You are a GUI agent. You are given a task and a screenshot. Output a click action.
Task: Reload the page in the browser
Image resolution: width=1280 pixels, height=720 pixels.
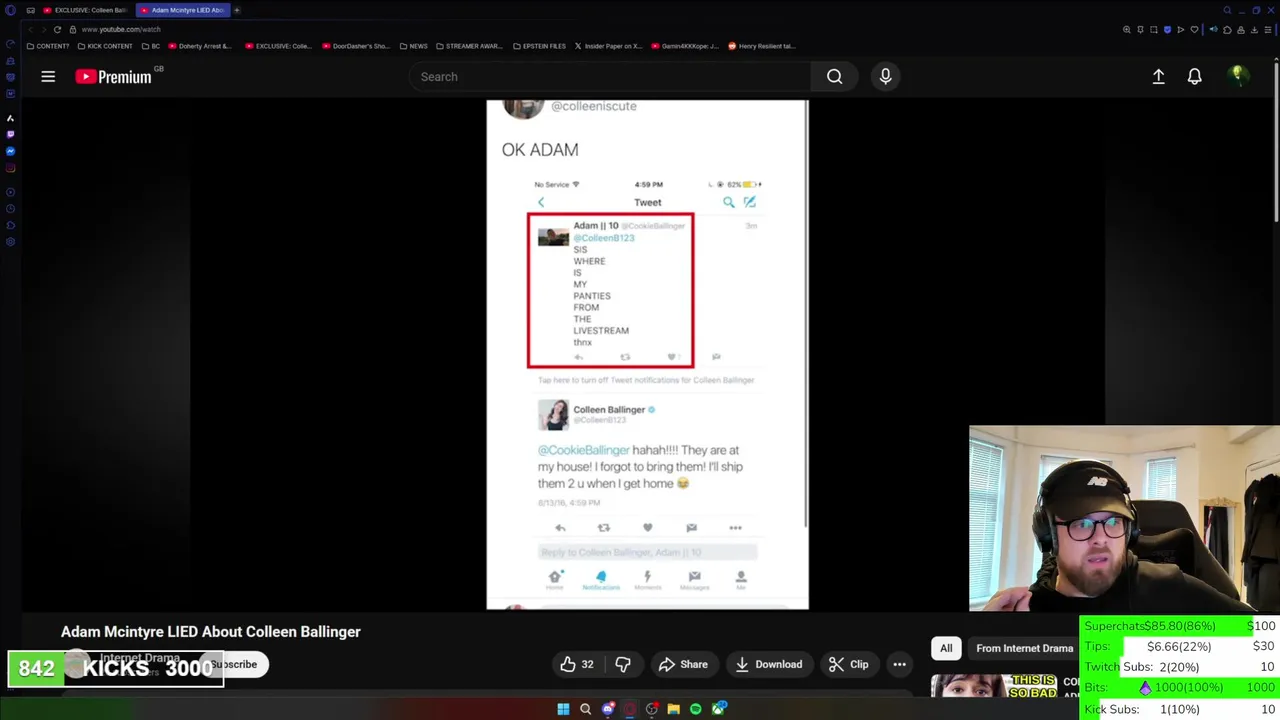(x=57, y=30)
